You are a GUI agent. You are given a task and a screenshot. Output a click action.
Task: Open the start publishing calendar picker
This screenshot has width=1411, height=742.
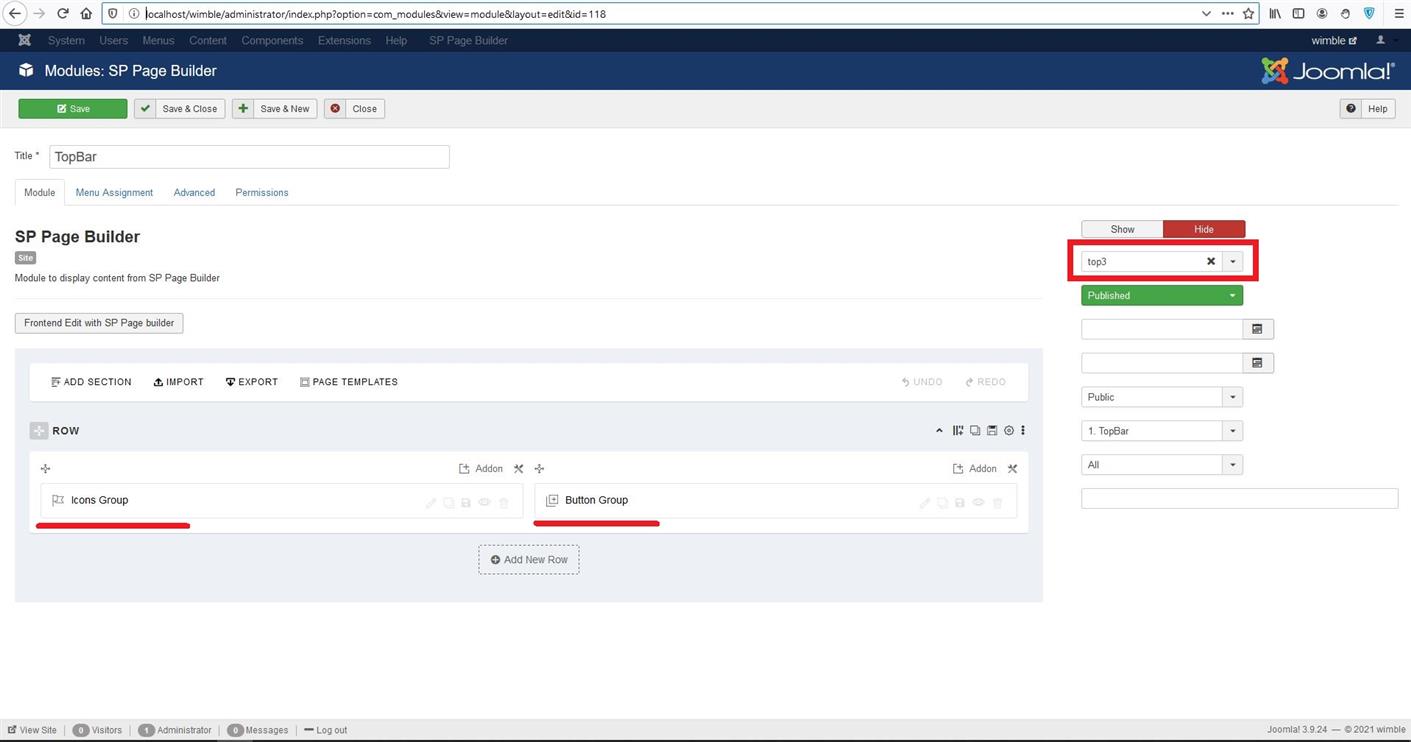click(x=1258, y=329)
